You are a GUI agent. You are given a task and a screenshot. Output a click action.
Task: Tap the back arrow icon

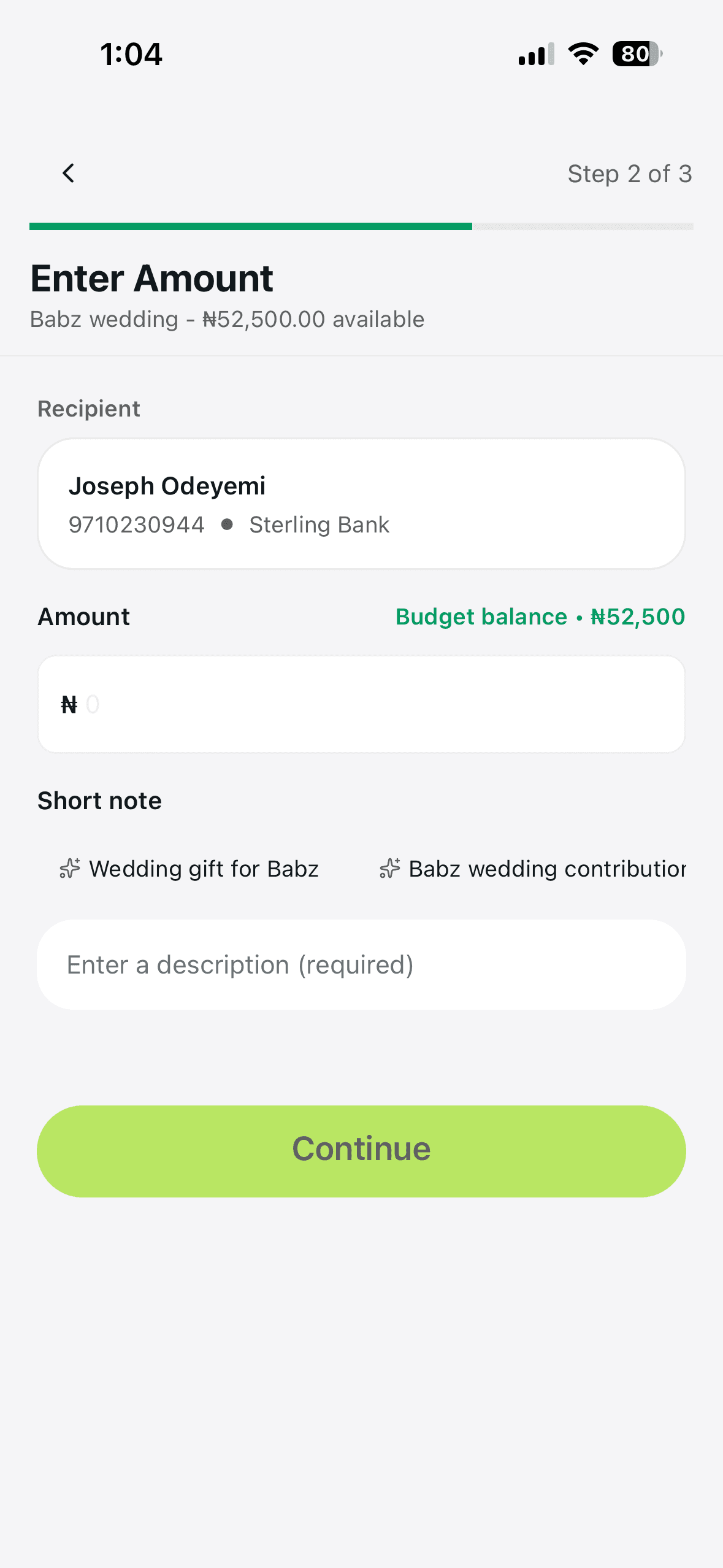68,174
